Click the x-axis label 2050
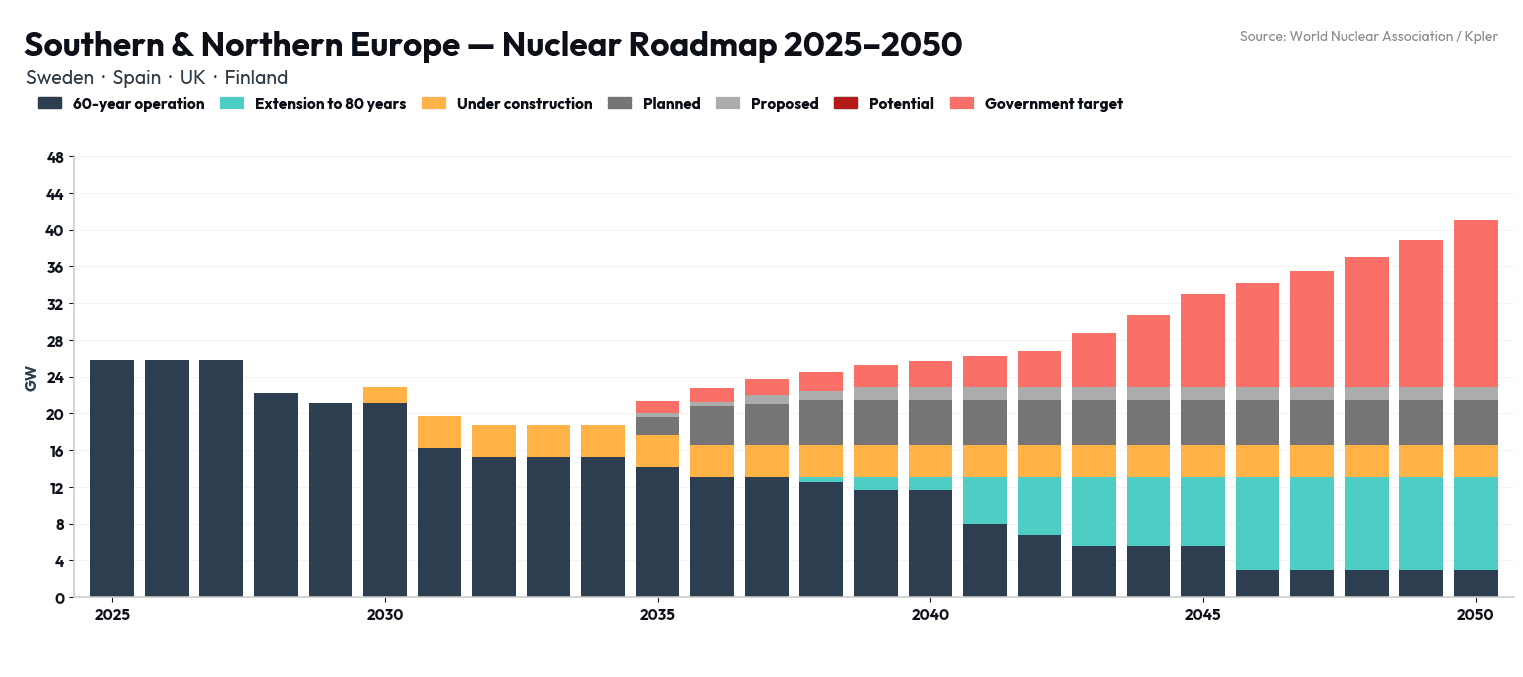This screenshot has height=677, width=1523. pyautogui.click(x=1476, y=615)
